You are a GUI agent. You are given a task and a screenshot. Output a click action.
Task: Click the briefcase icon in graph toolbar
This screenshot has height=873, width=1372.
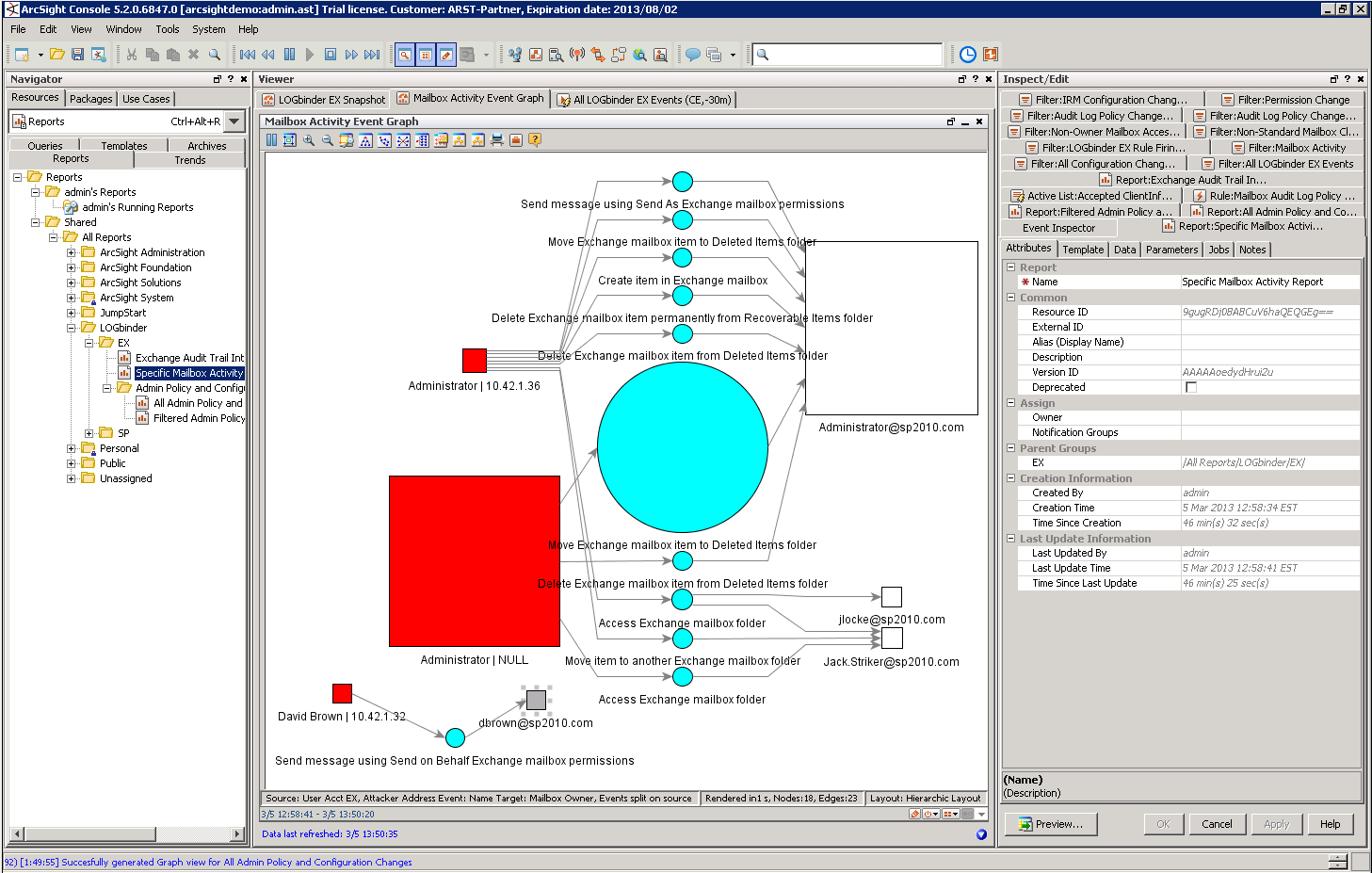[x=516, y=140]
